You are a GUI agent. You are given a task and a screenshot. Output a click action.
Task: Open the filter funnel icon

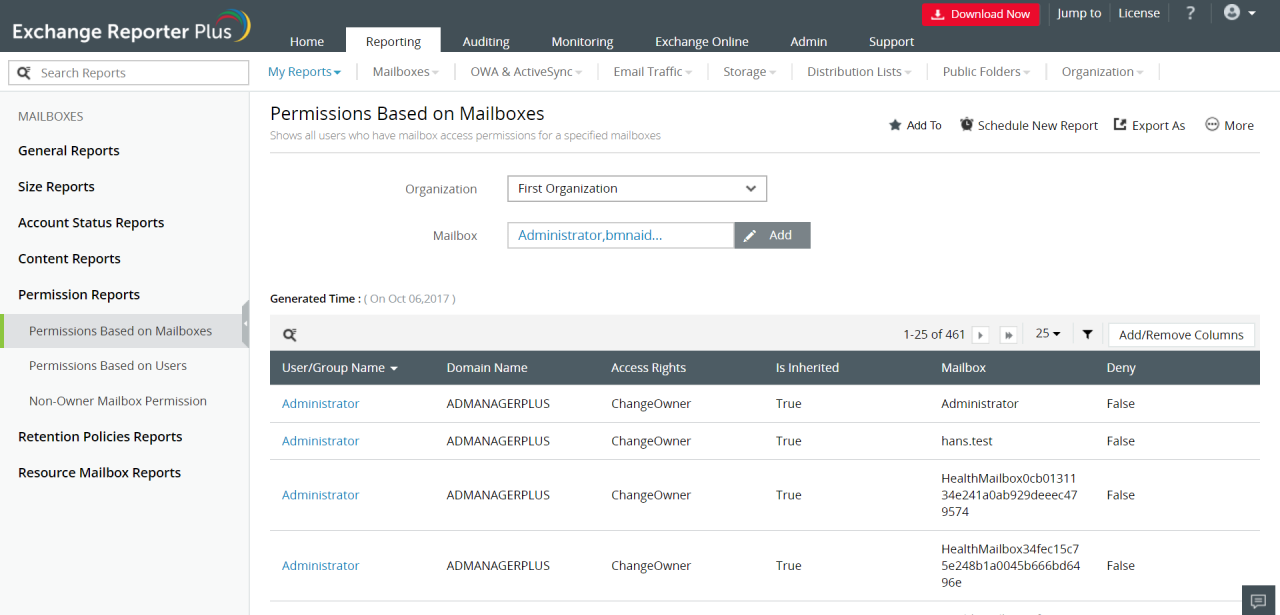tap(1087, 335)
